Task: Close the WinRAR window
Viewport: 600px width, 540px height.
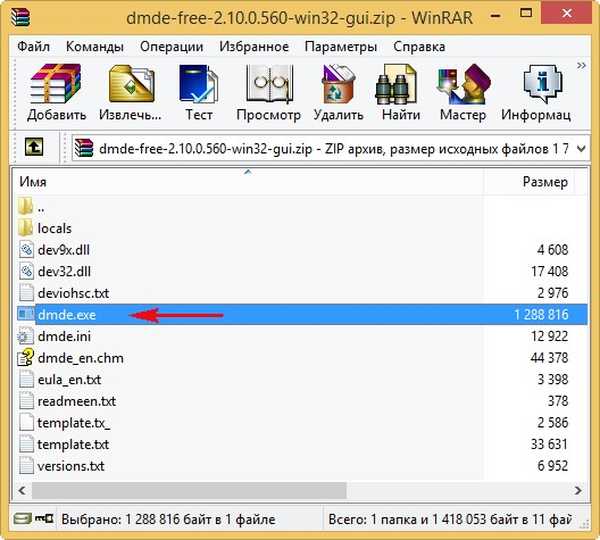Action: click(x=566, y=14)
